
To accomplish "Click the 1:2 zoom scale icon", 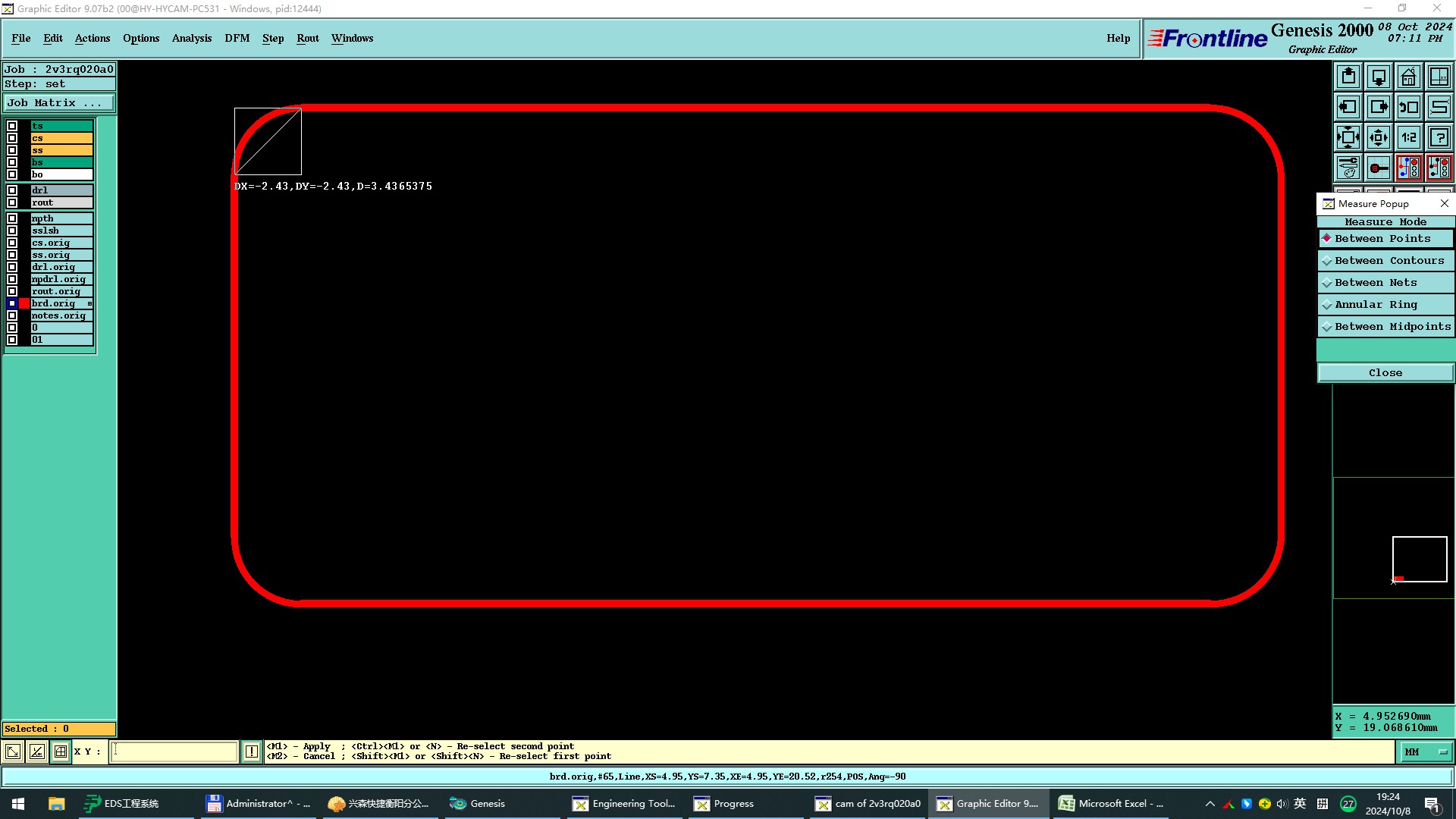I will [x=1408, y=137].
